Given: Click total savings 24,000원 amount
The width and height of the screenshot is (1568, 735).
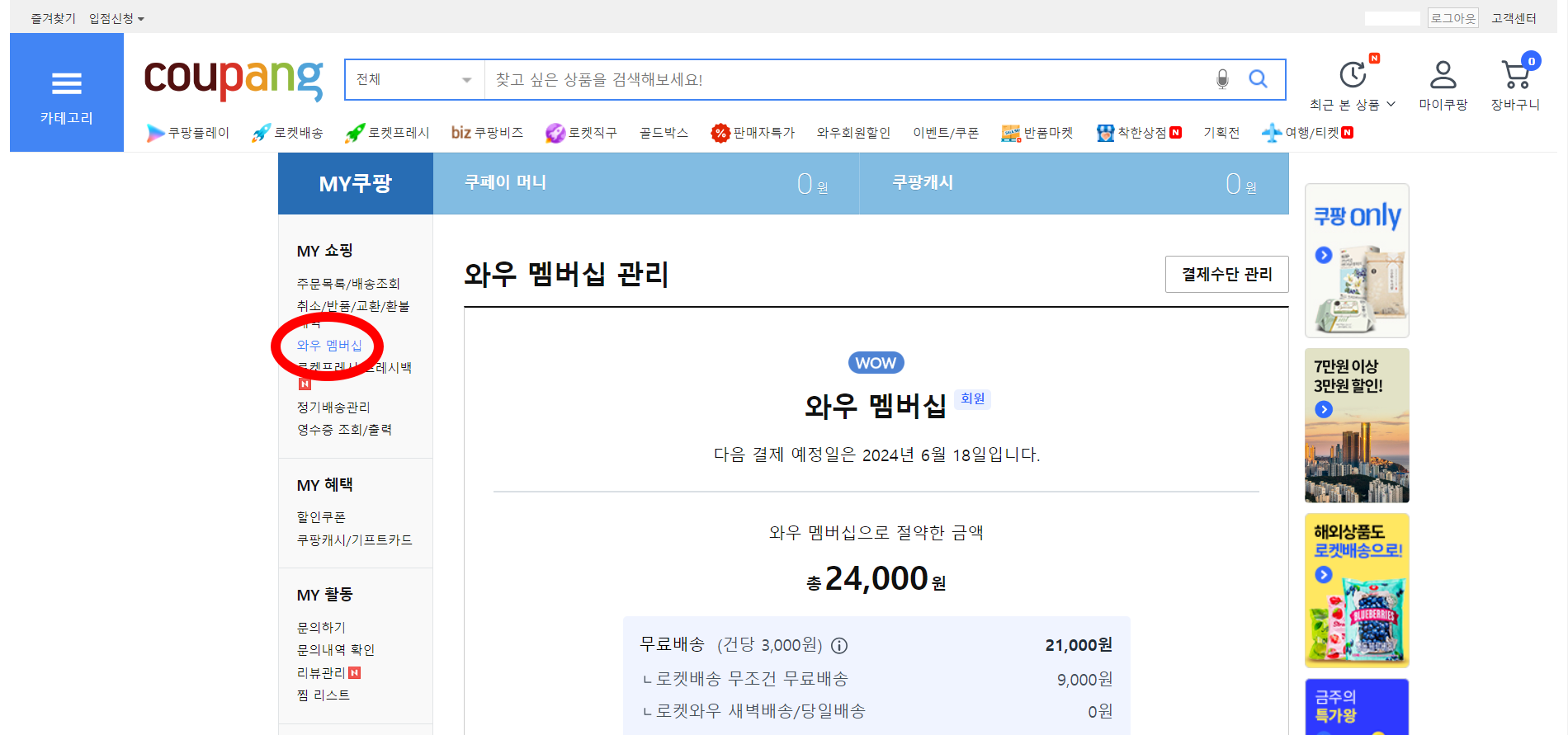Looking at the screenshot, I should (x=876, y=579).
